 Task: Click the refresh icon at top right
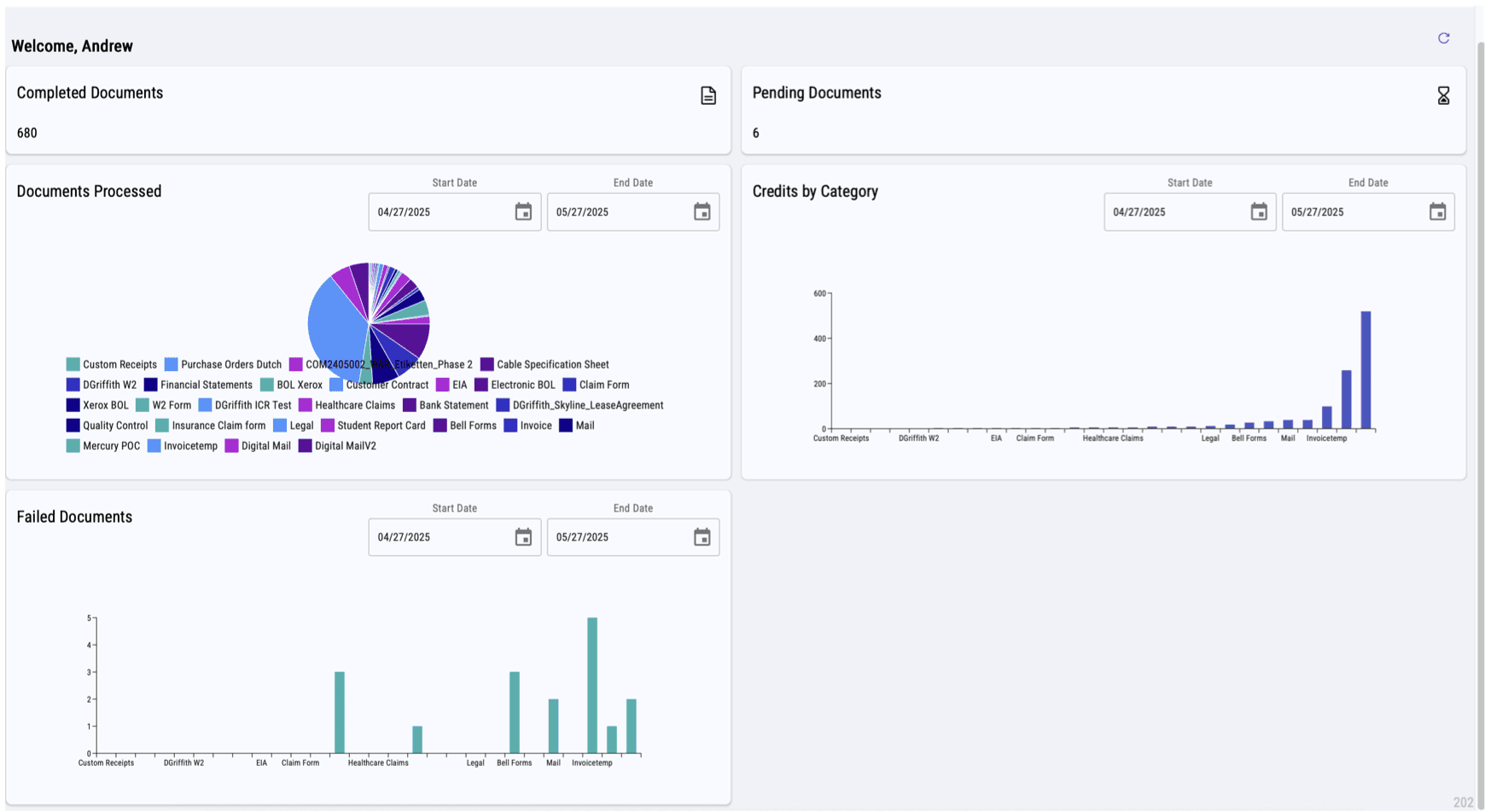point(1443,38)
